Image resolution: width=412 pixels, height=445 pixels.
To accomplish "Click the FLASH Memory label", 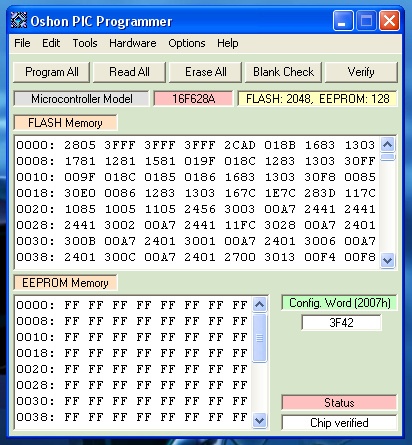I will pos(65,123).
